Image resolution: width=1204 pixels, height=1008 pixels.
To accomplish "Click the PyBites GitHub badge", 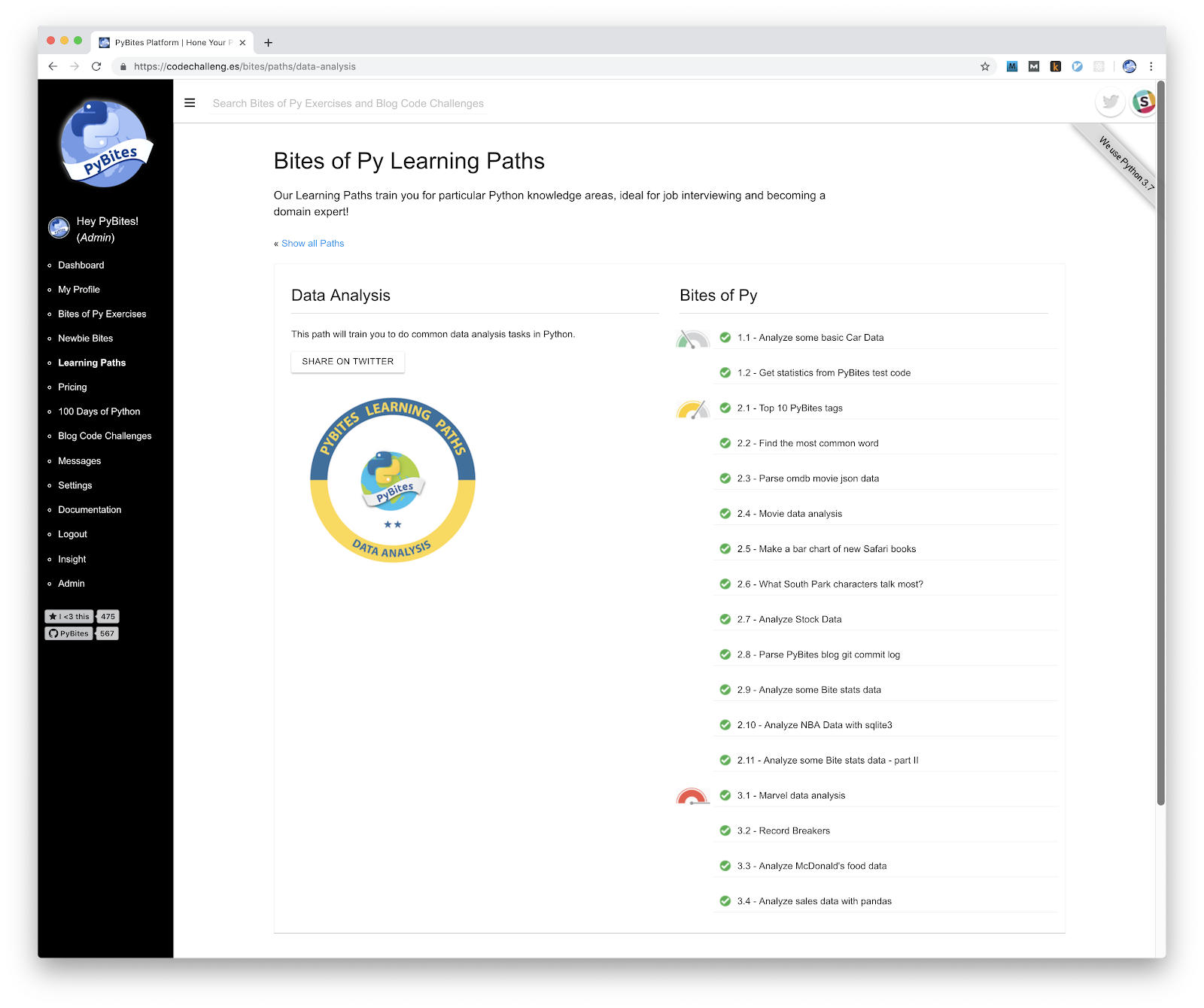I will (69, 633).
